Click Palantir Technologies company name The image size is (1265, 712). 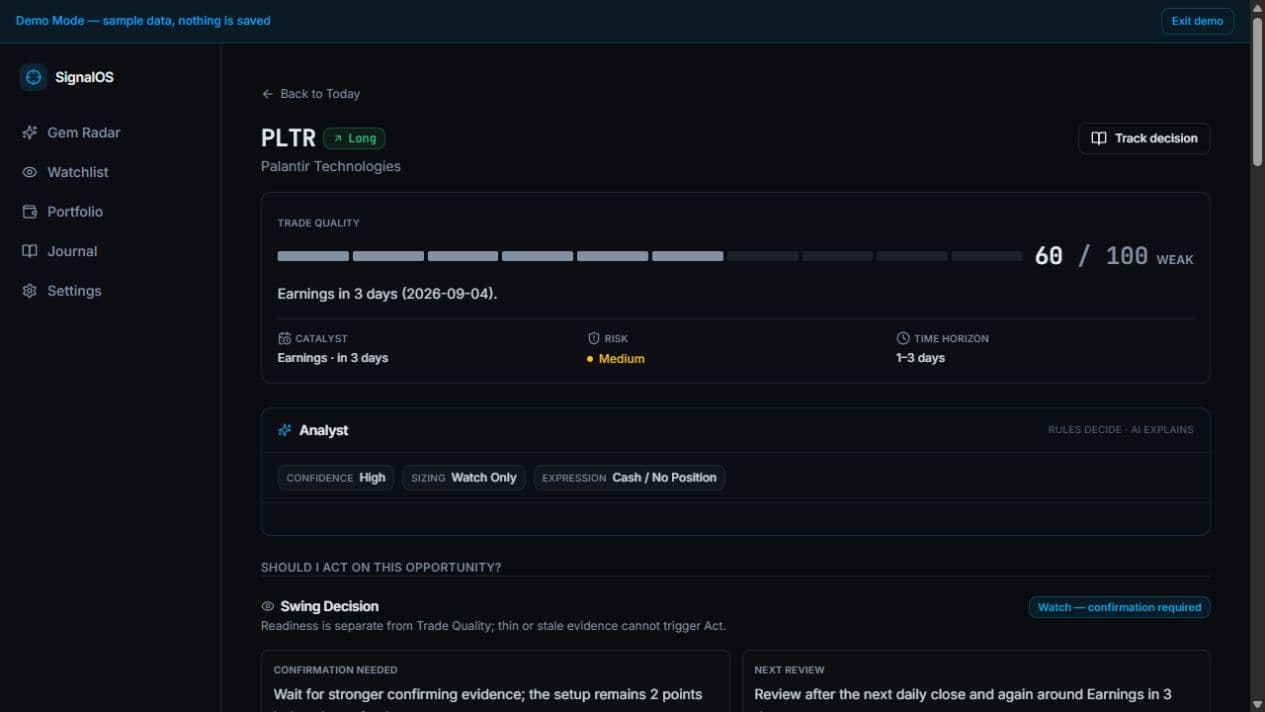tap(331, 166)
